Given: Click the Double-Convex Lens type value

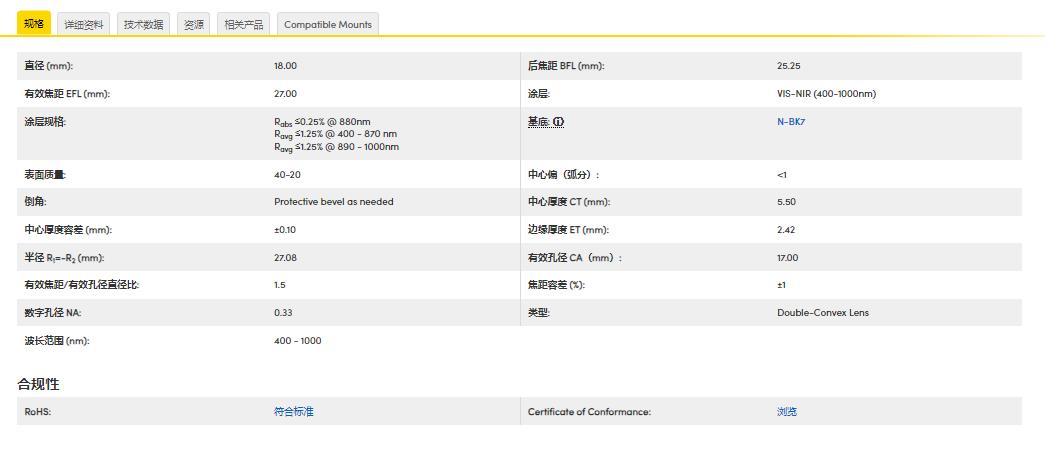Looking at the screenshot, I should (822, 313).
